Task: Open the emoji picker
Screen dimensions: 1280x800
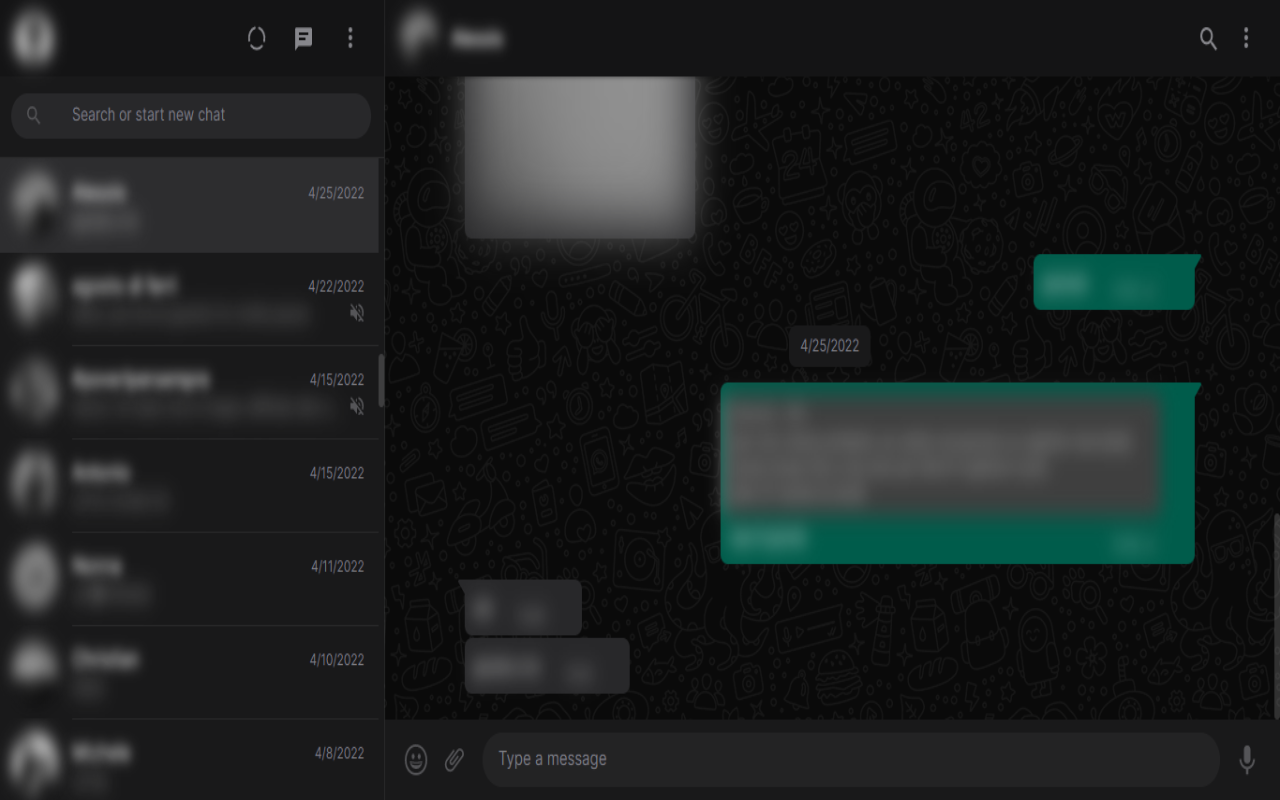Action: coord(414,759)
